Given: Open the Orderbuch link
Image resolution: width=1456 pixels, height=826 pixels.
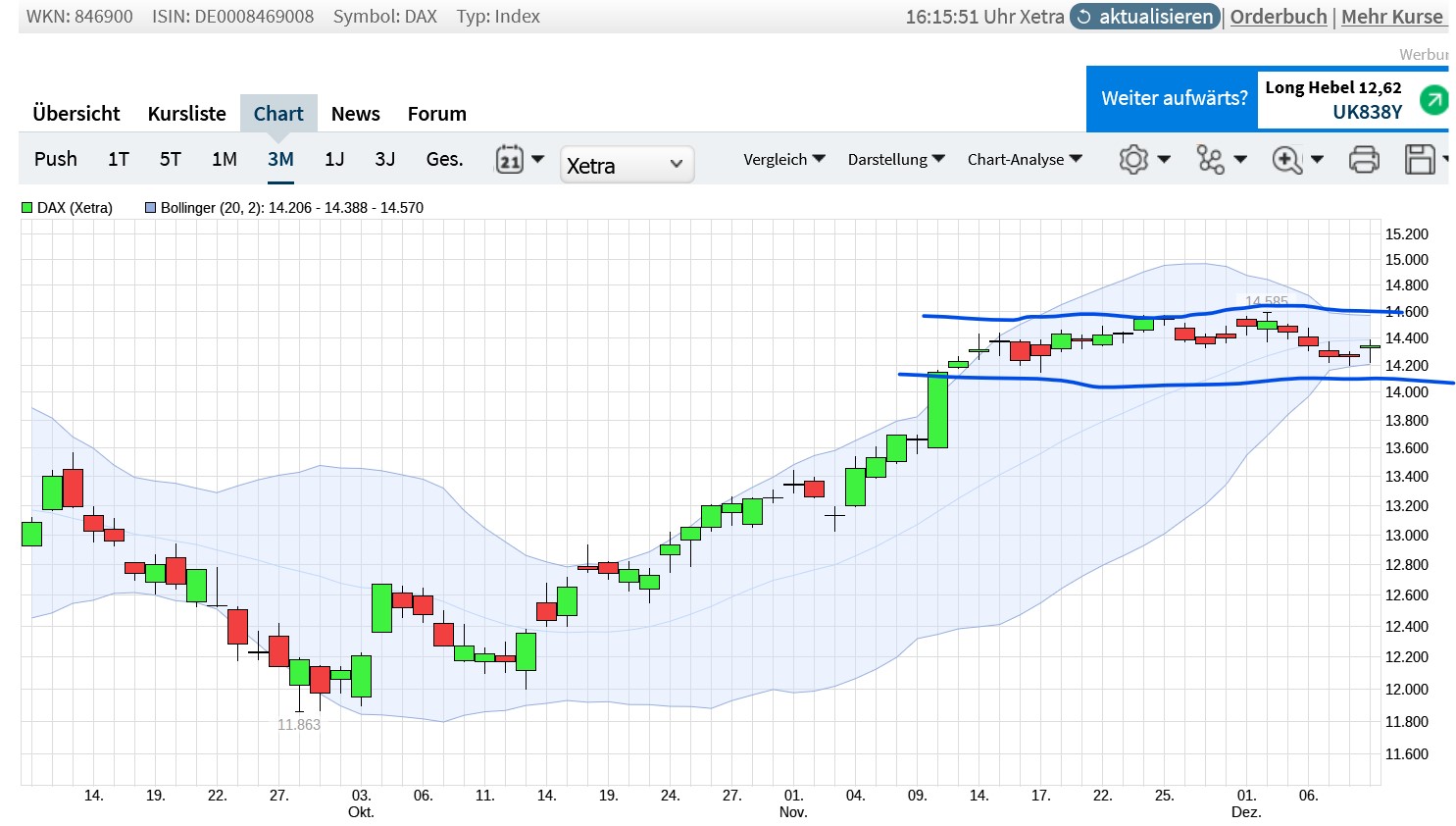Looking at the screenshot, I should (1279, 17).
